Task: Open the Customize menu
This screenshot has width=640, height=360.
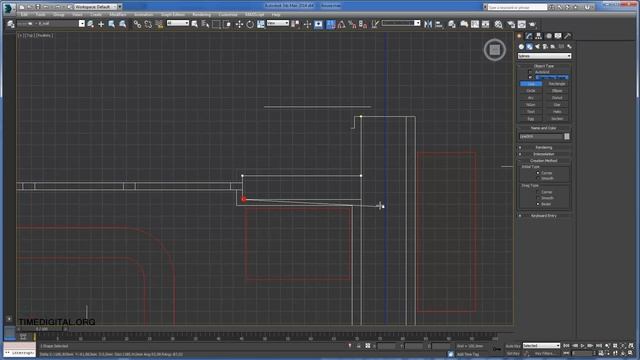Action: [x=228, y=15]
